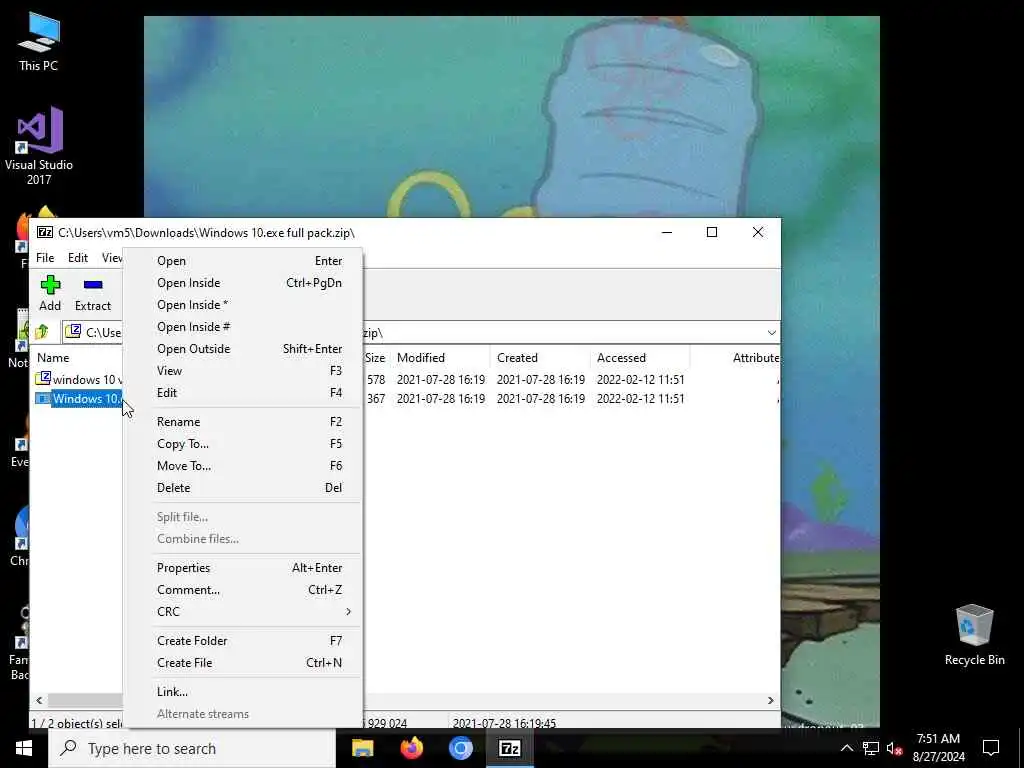Click 7-Zip title bar app icon

(x=44, y=232)
